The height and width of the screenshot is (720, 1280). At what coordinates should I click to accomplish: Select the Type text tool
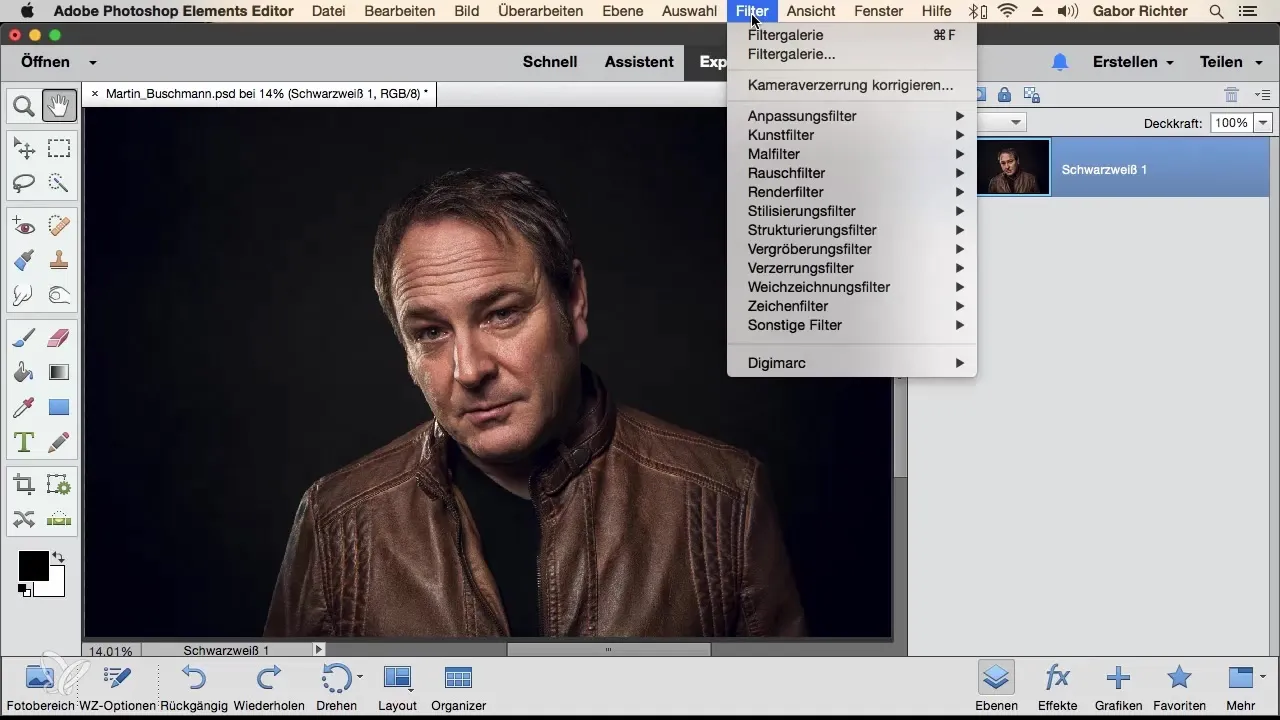click(x=24, y=441)
